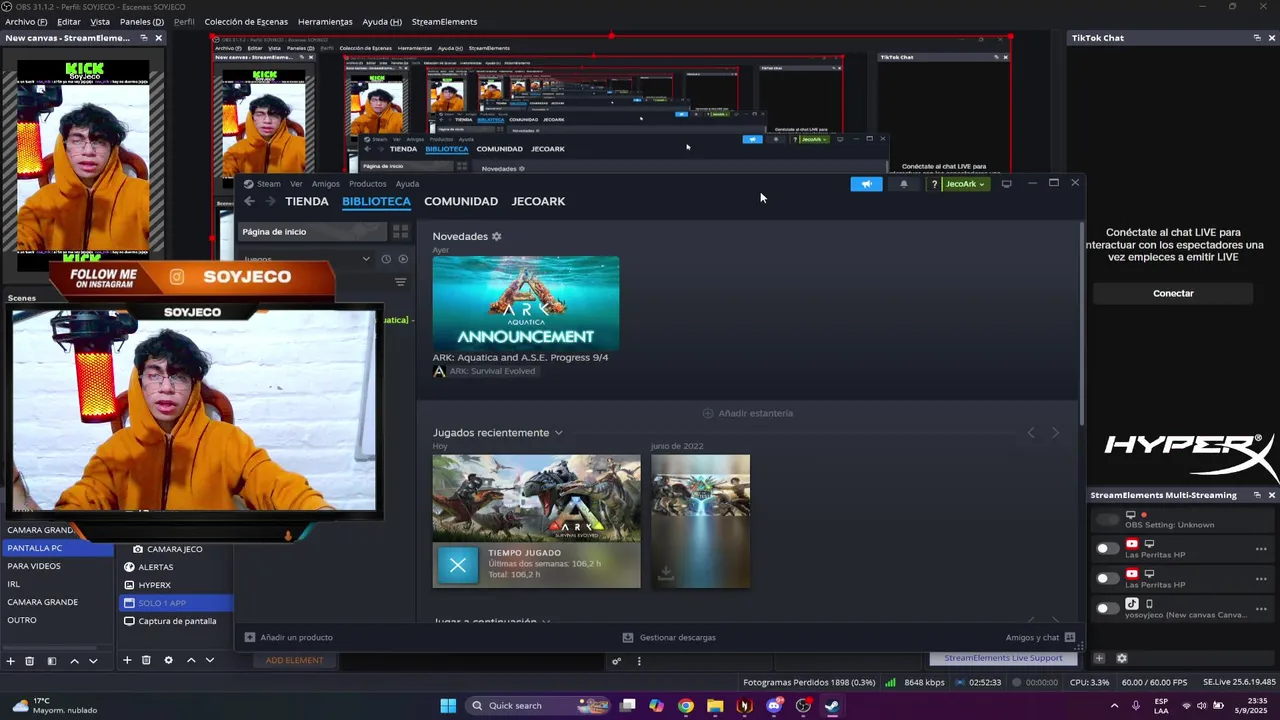Viewport: 1280px width, 720px height.
Task: Open Chrome from the taskbar
Action: pos(685,706)
